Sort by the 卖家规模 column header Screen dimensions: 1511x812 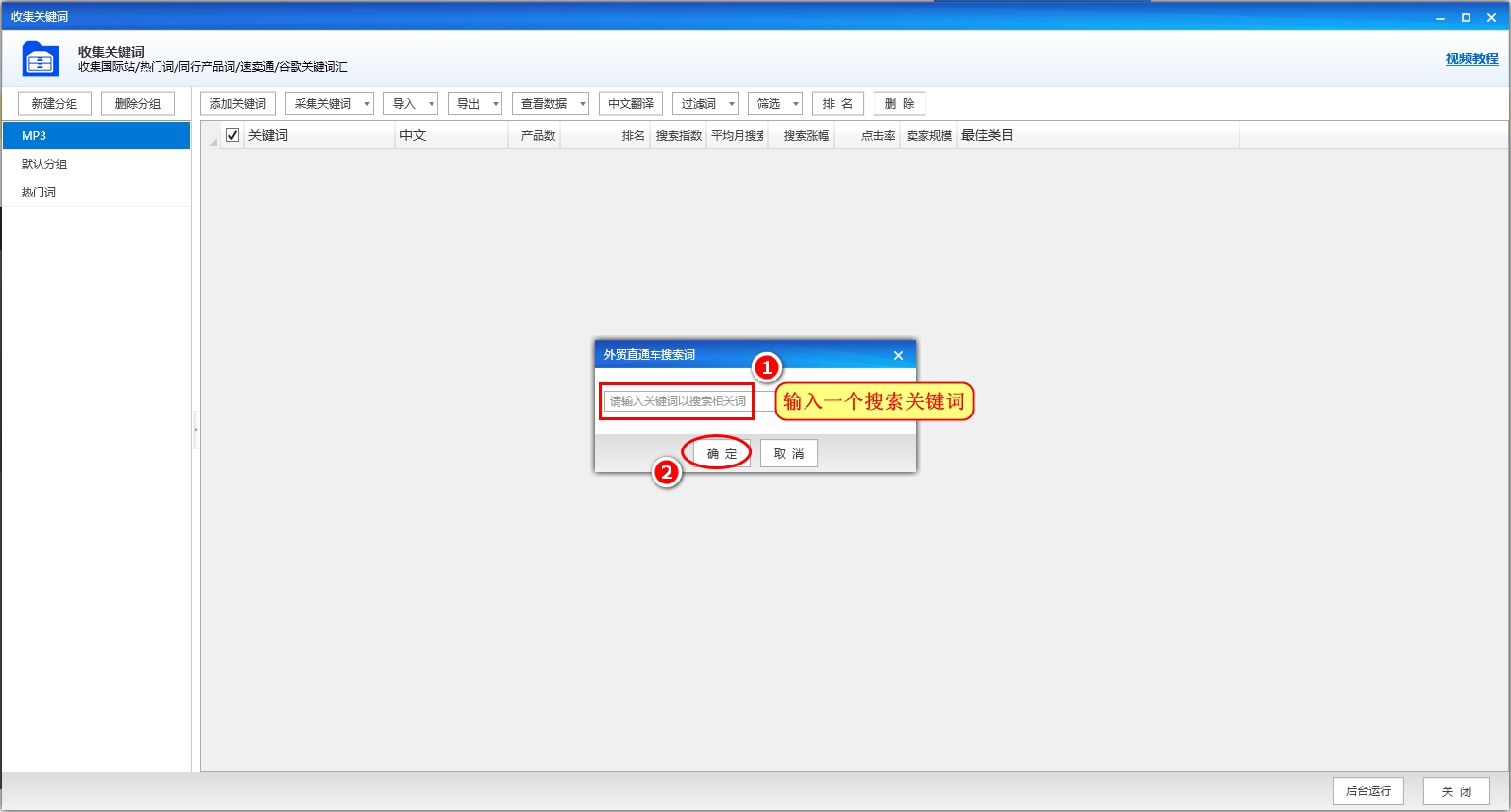click(927, 136)
